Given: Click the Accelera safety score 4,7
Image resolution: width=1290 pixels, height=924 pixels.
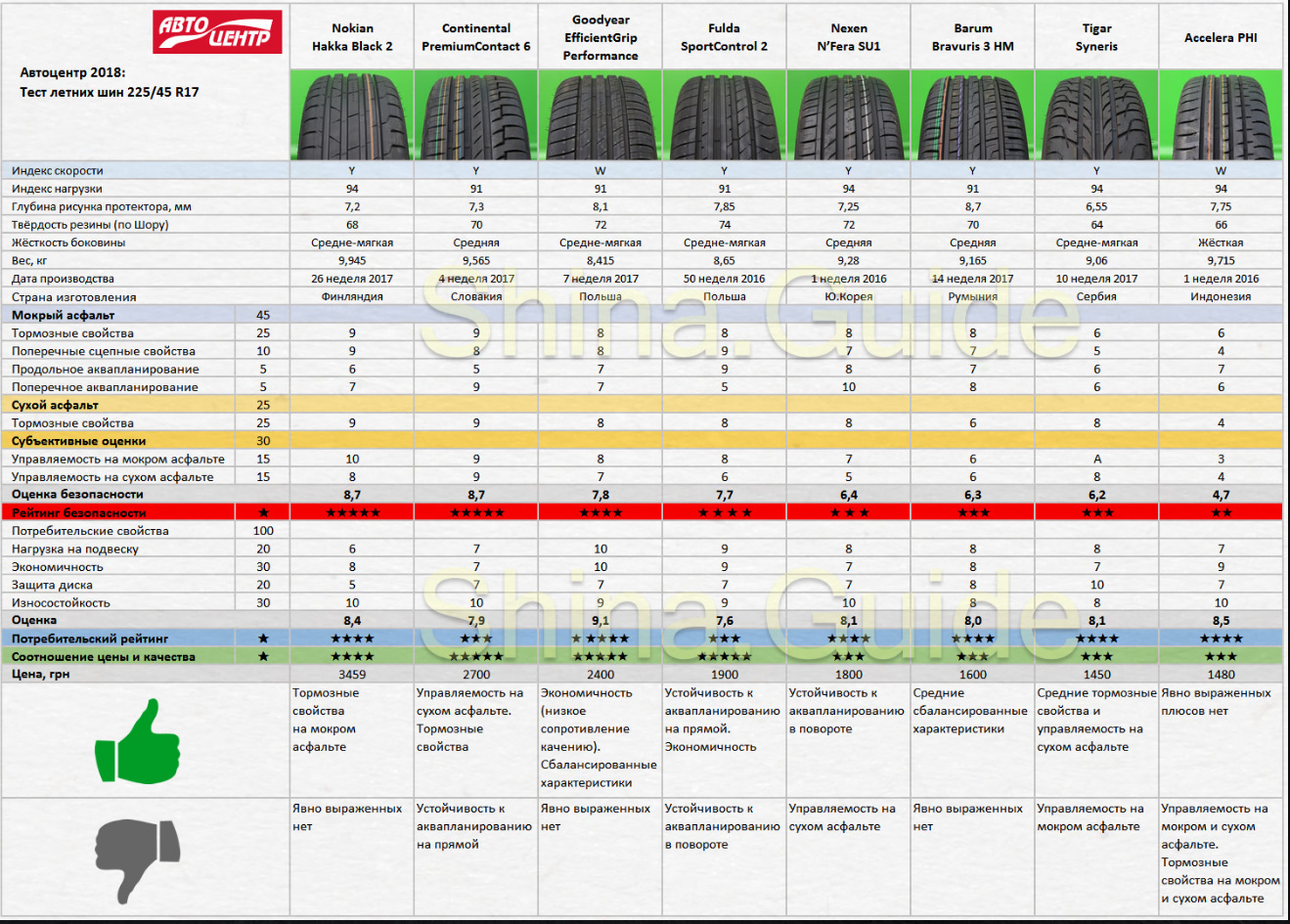Looking at the screenshot, I should click(1221, 496).
